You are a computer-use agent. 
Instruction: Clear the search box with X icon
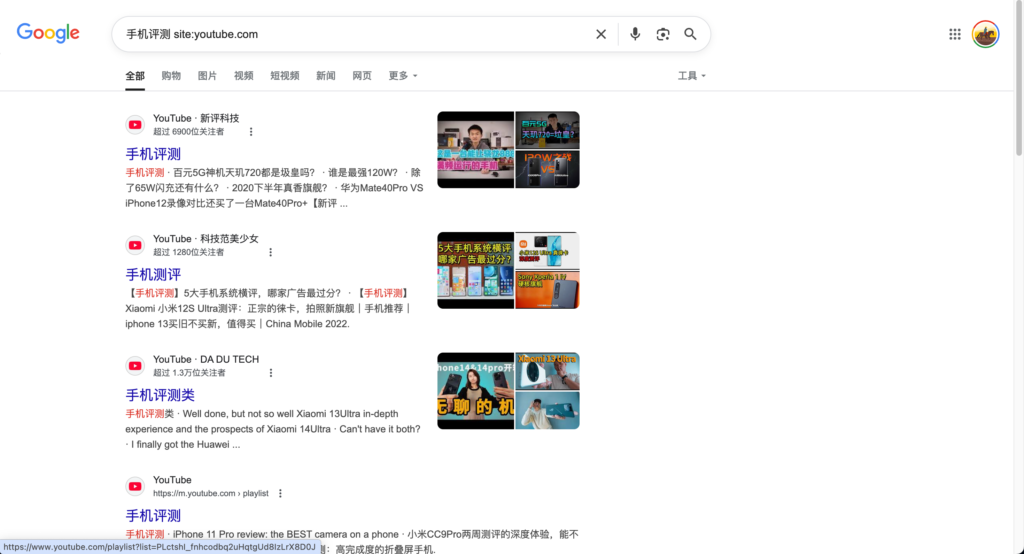[x=601, y=34]
